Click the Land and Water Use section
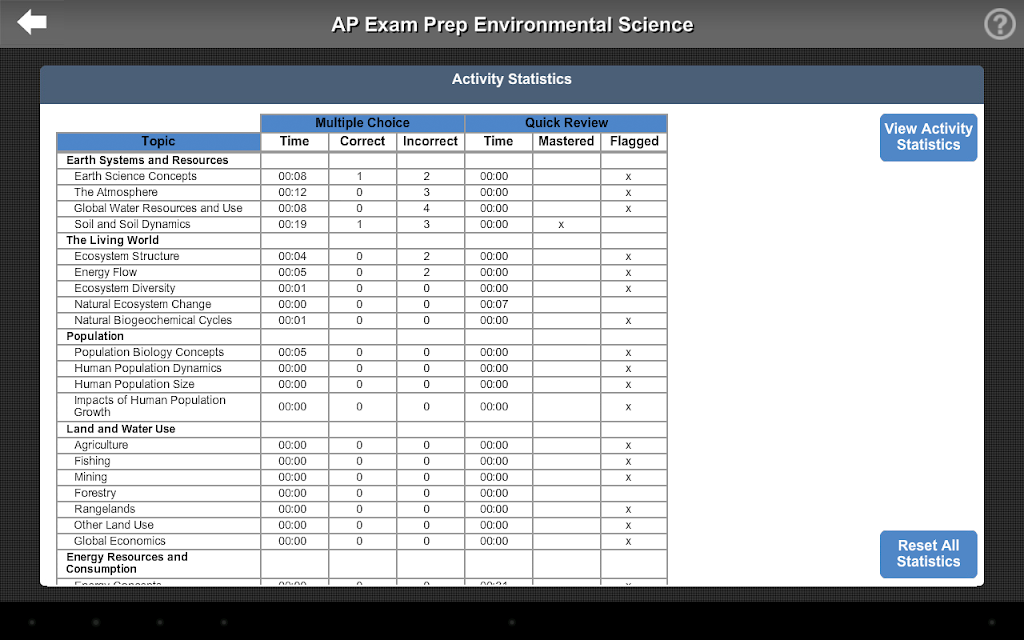The image size is (1024, 640). [121, 429]
